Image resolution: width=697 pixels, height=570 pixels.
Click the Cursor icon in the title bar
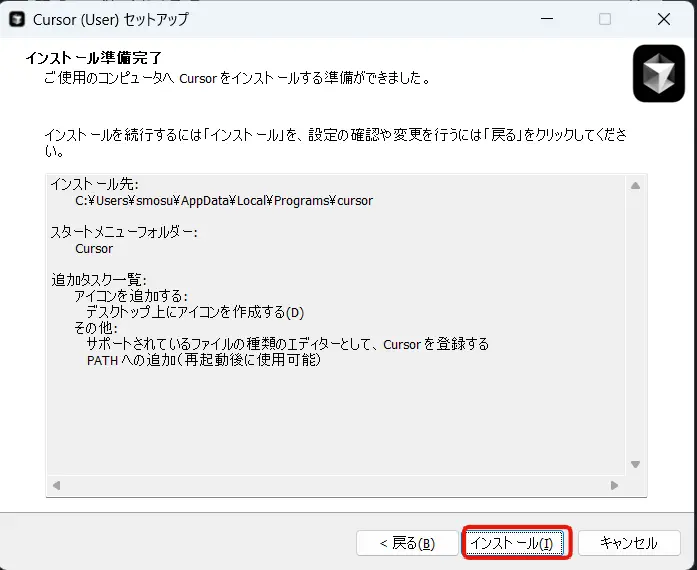[17, 20]
